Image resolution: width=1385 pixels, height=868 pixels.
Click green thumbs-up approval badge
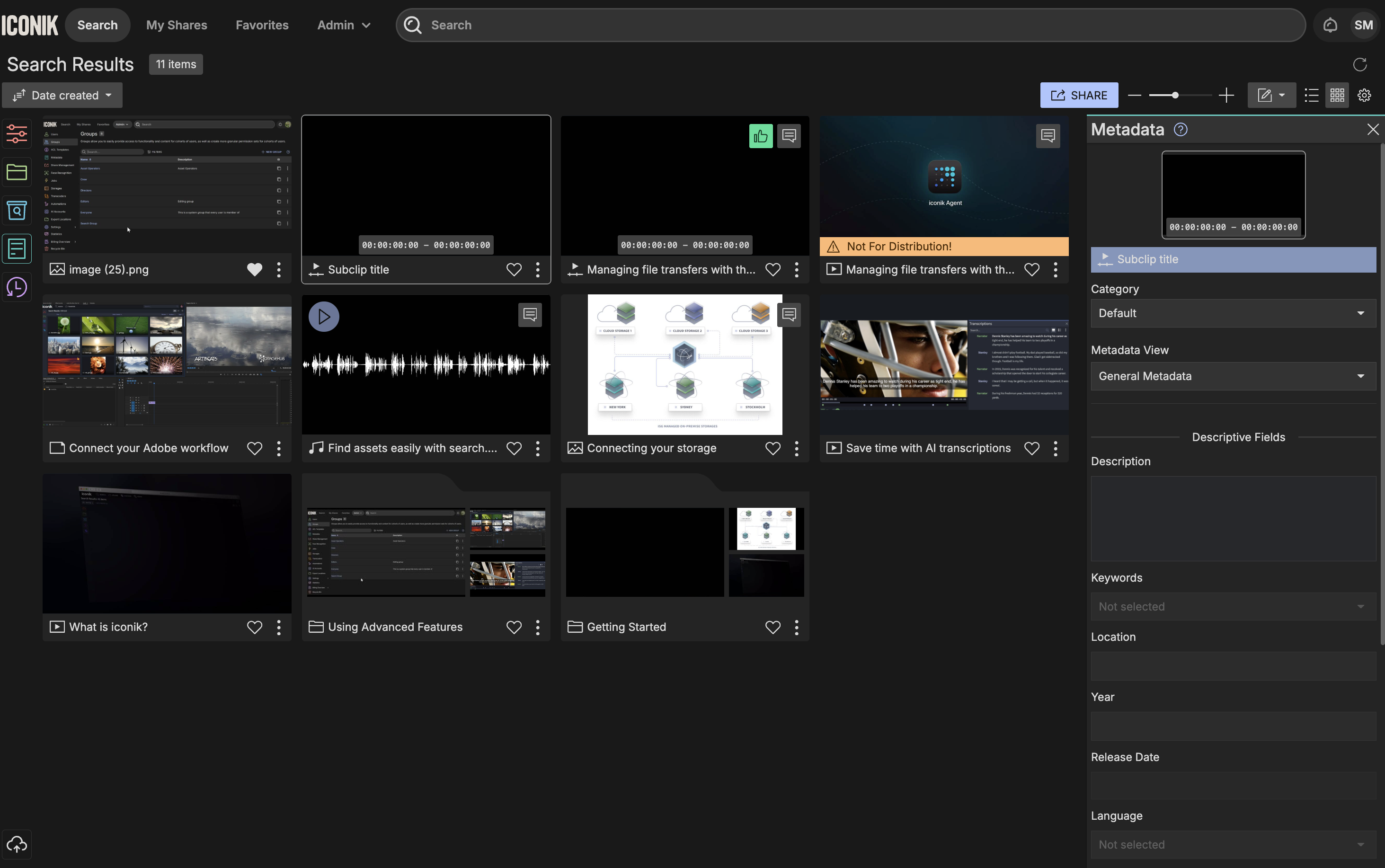tap(761, 136)
